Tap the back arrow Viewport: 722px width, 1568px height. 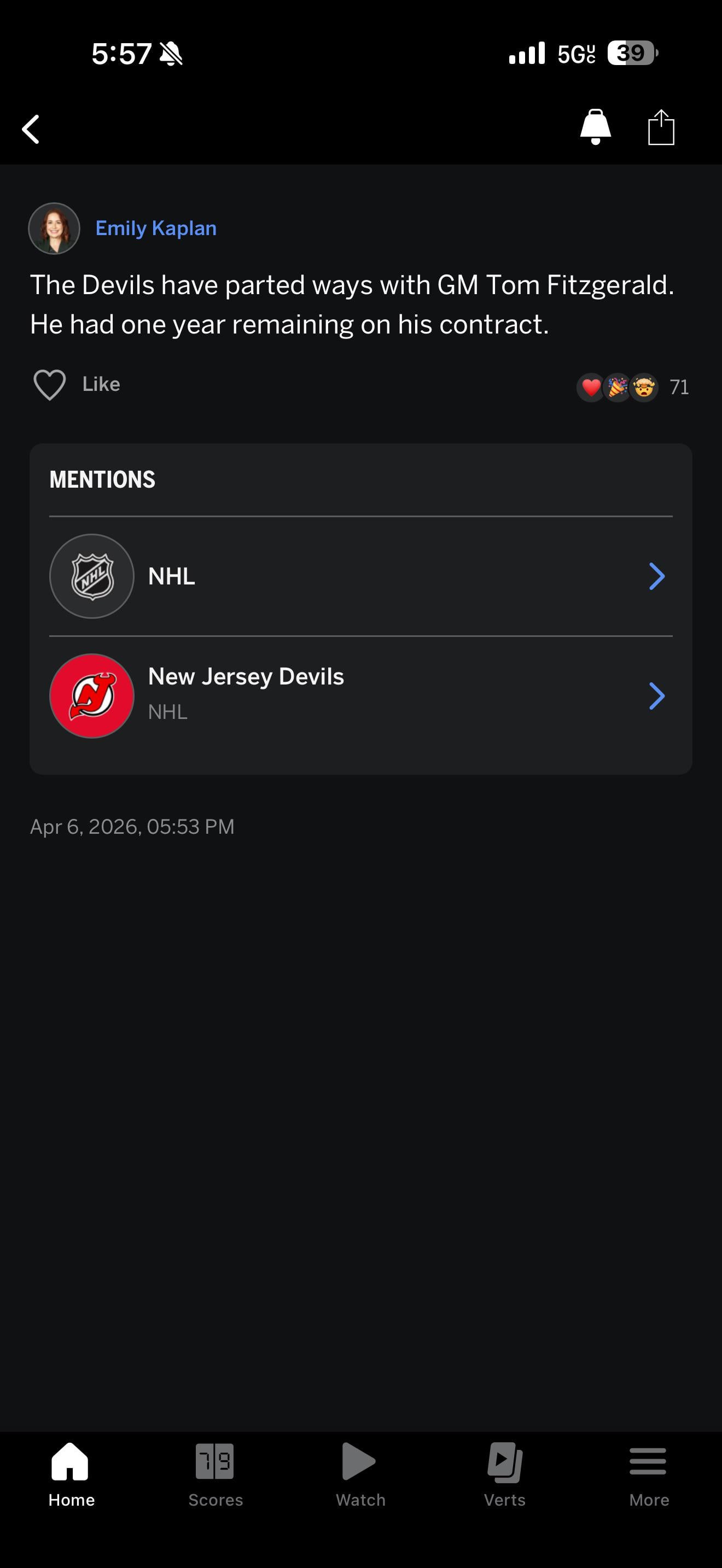(x=31, y=129)
